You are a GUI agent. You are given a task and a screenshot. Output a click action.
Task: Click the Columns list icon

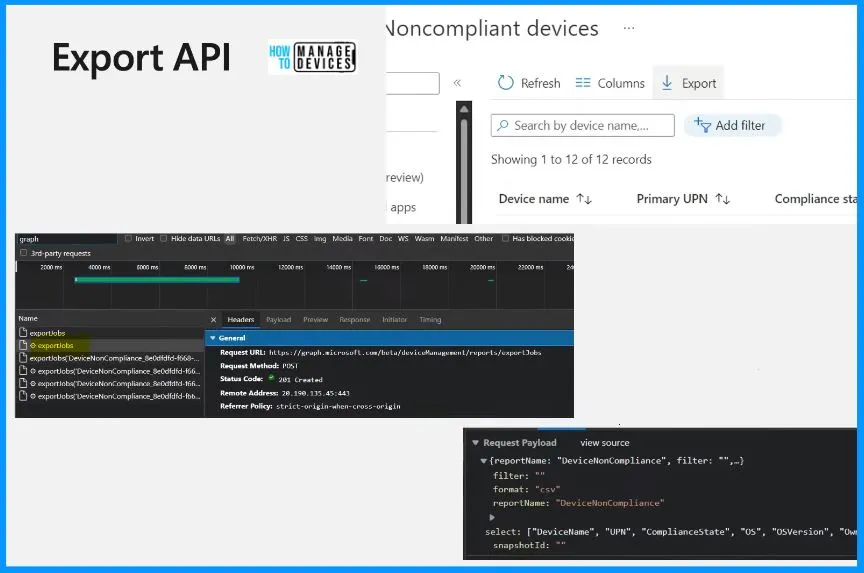(x=582, y=83)
